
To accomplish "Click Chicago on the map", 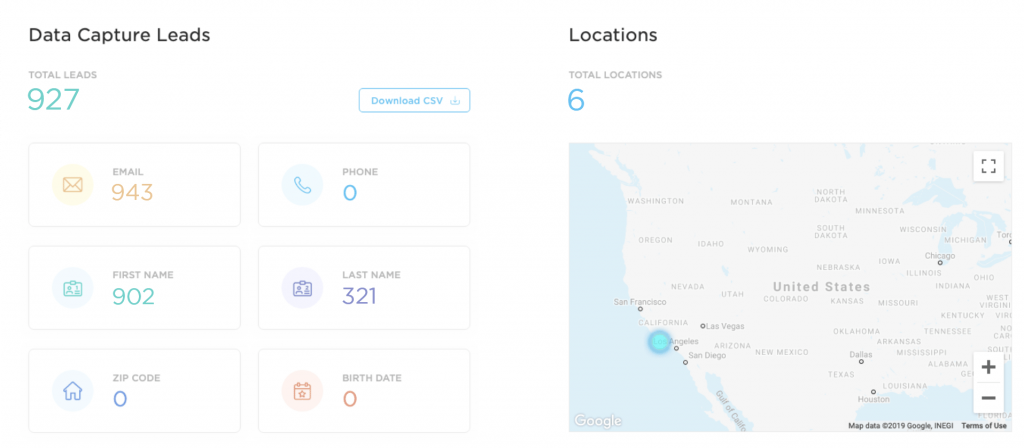I will point(940,256).
